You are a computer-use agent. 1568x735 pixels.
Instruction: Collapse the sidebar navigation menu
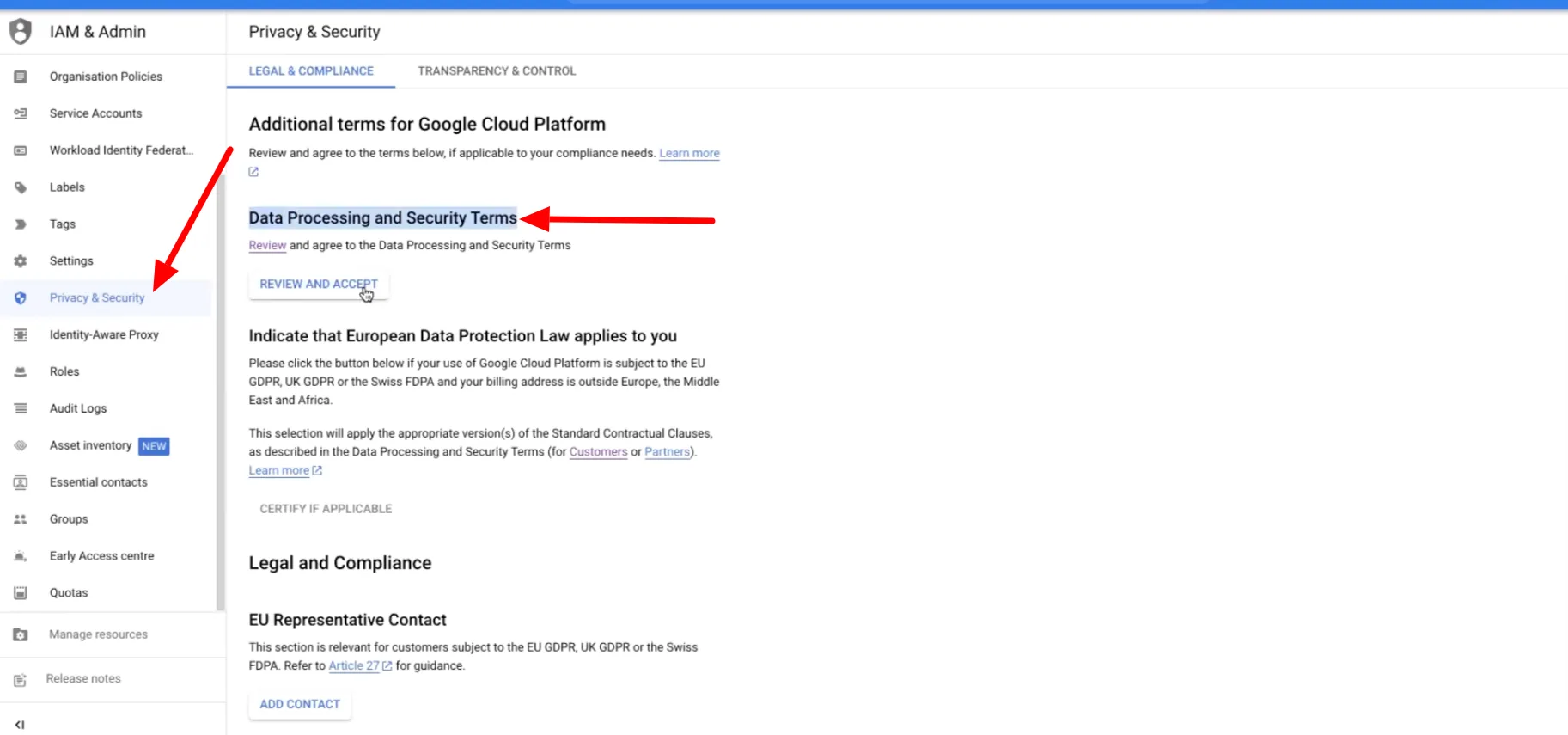(x=20, y=725)
